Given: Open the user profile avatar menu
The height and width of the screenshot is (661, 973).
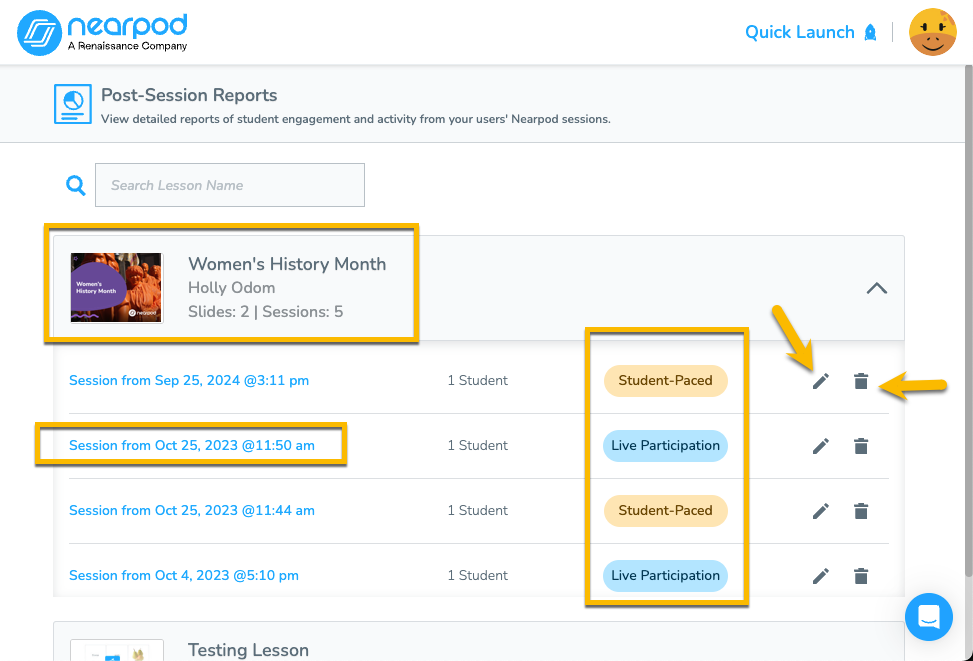Looking at the screenshot, I should (932, 32).
